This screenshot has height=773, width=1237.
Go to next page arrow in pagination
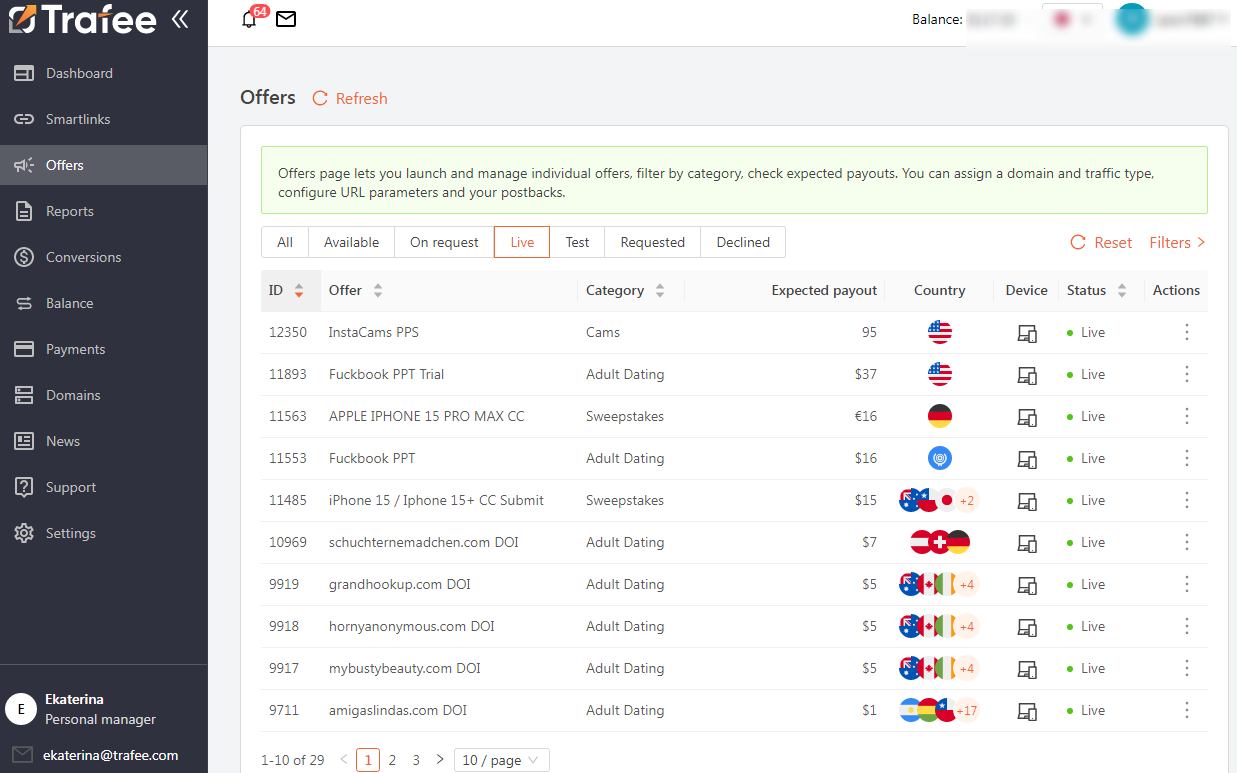440,760
